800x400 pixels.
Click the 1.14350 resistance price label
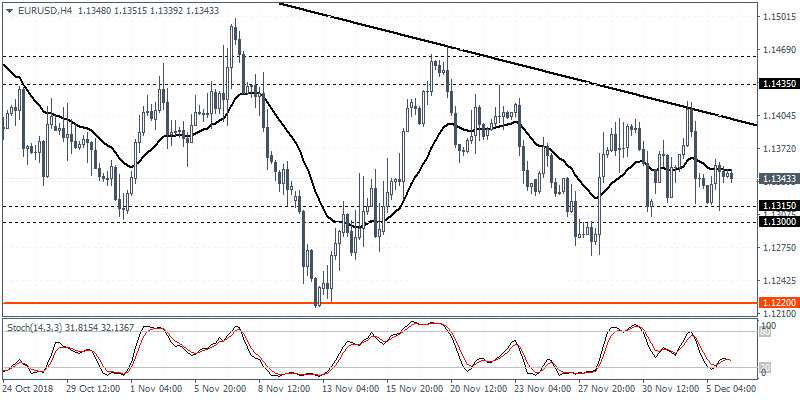tap(778, 84)
